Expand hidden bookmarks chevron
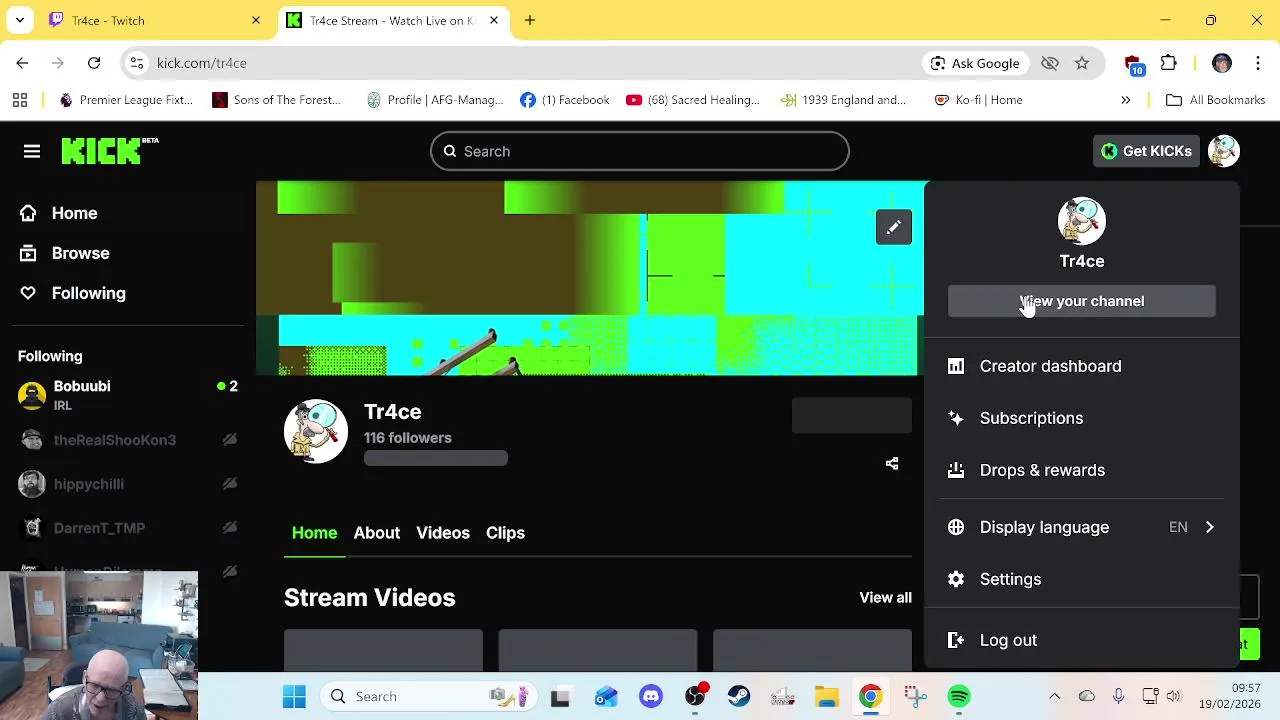 (1125, 100)
